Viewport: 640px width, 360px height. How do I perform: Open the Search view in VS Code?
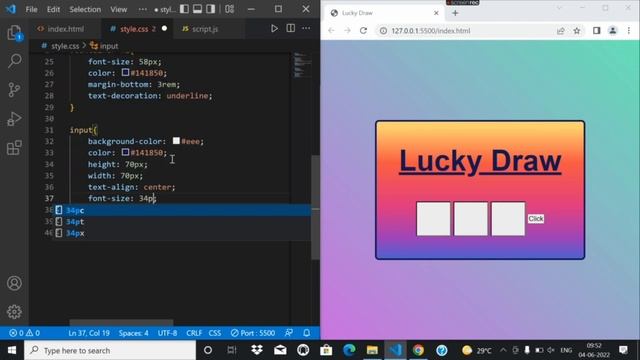pyautogui.click(x=14, y=61)
